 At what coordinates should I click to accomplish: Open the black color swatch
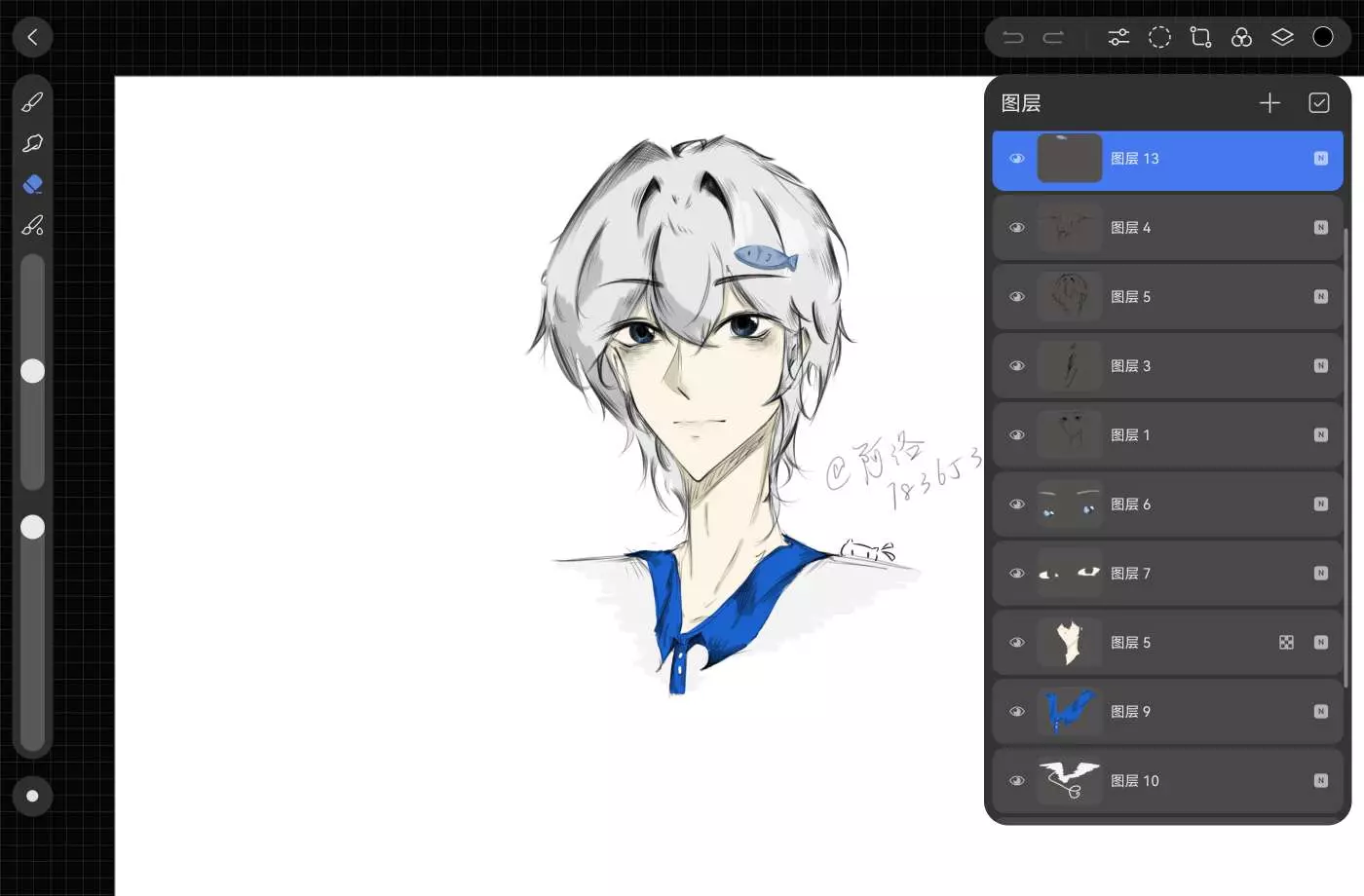1323,37
